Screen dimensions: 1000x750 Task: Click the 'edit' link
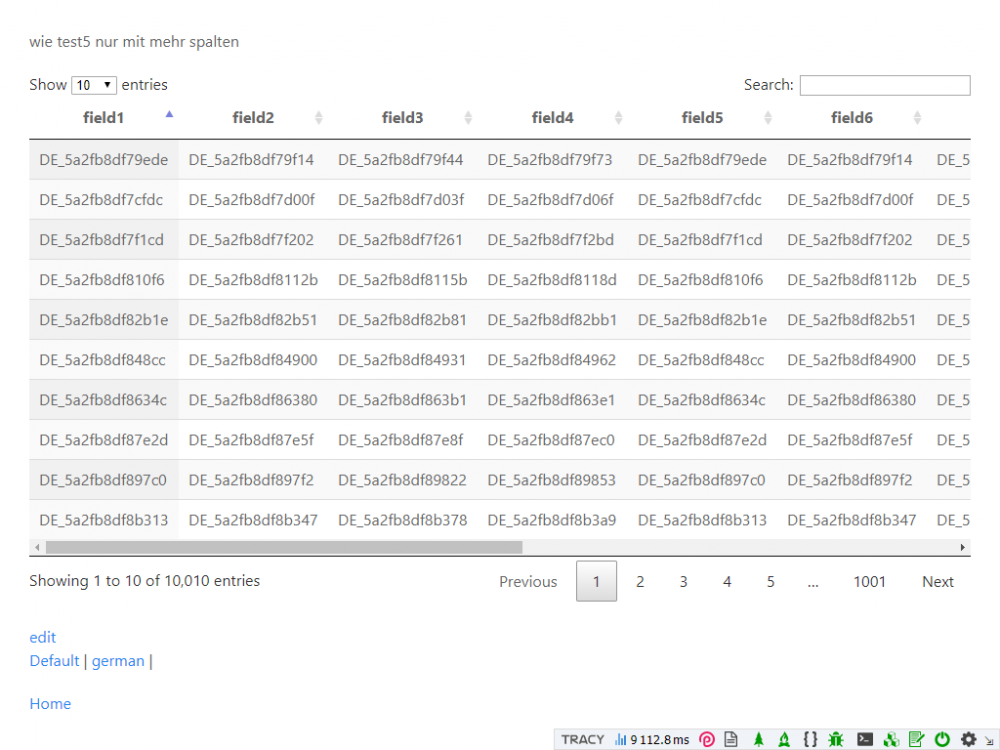(42, 637)
